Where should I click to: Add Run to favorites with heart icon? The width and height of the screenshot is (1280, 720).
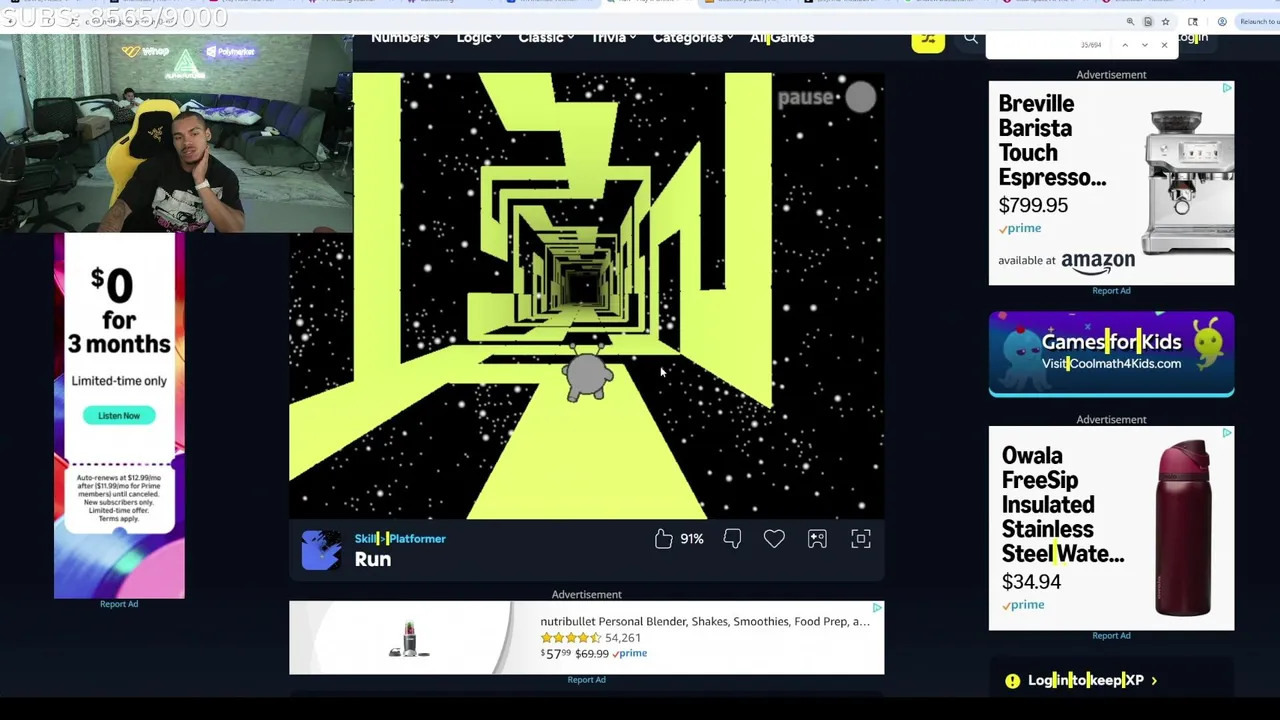click(774, 539)
